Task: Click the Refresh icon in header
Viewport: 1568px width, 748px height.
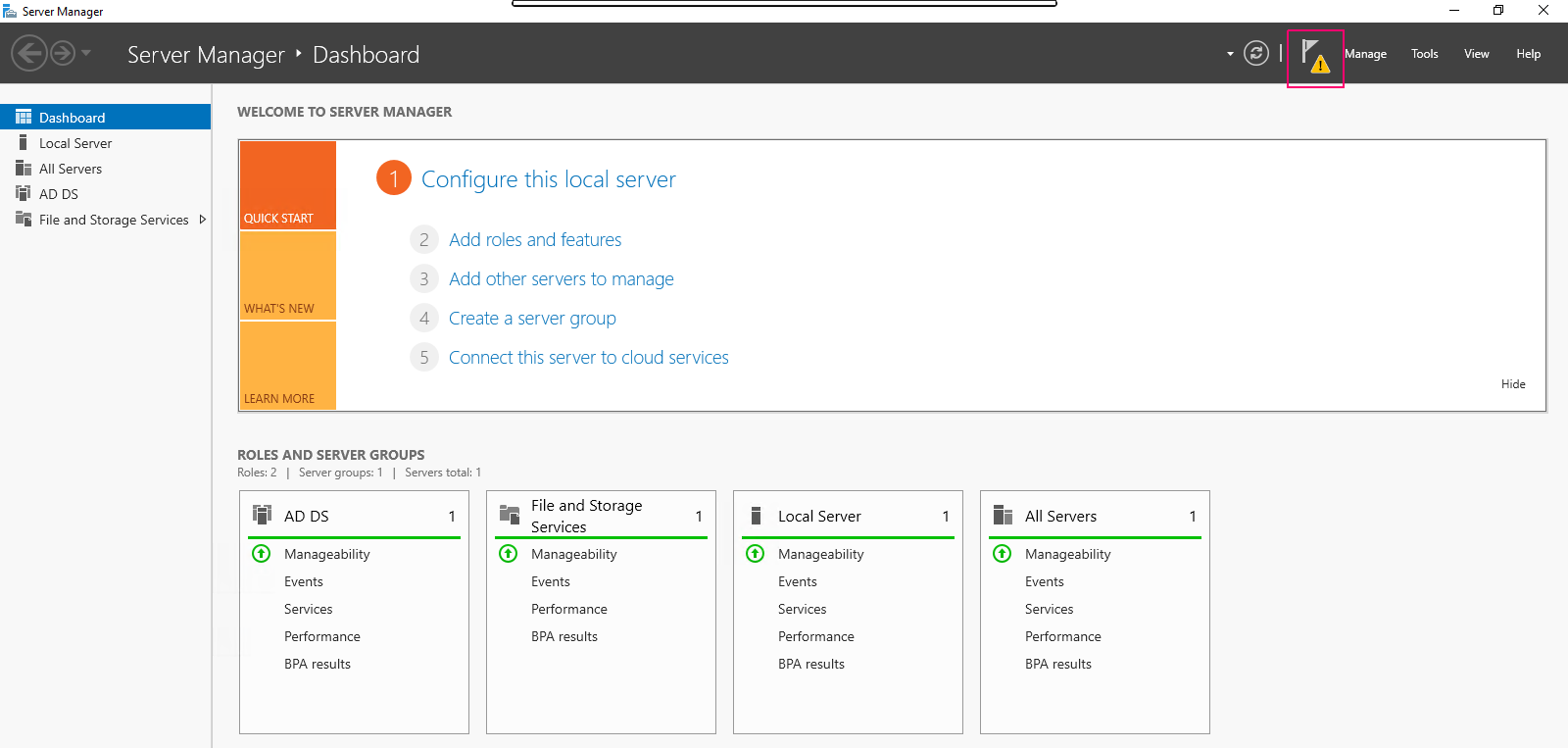Action: 1255,53
